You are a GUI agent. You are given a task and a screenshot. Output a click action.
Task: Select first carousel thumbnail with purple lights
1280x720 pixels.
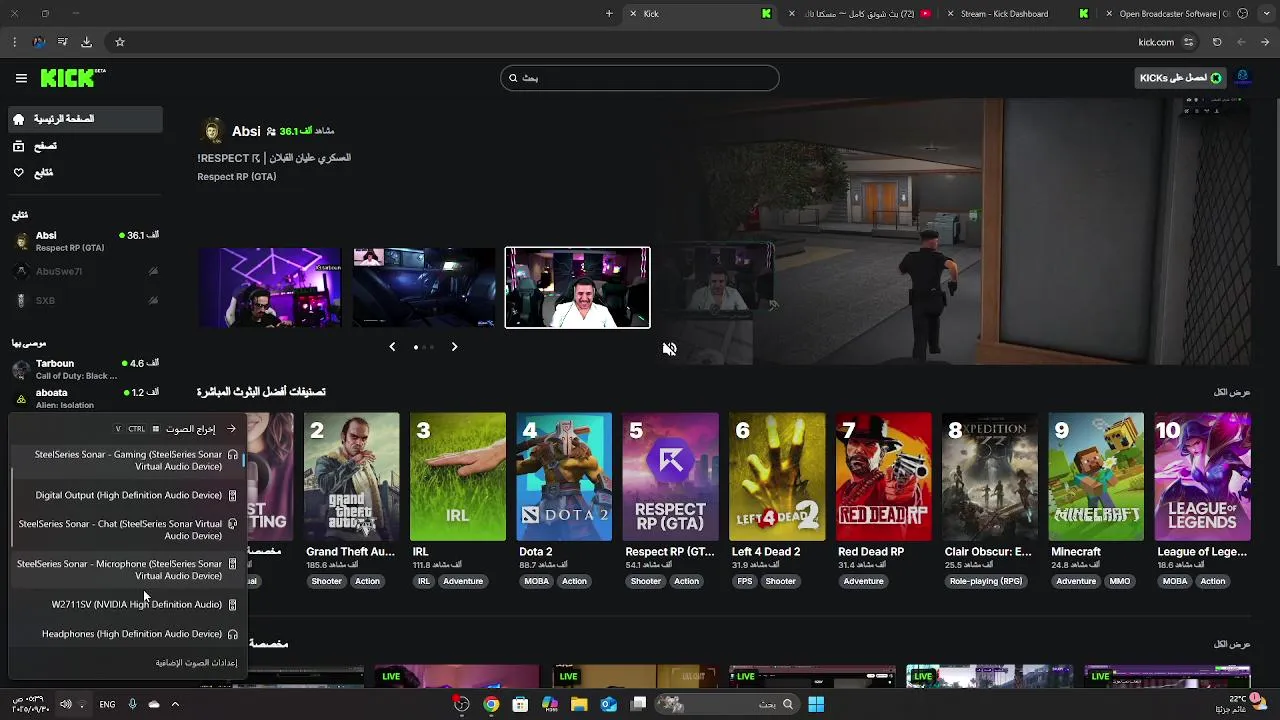point(270,287)
